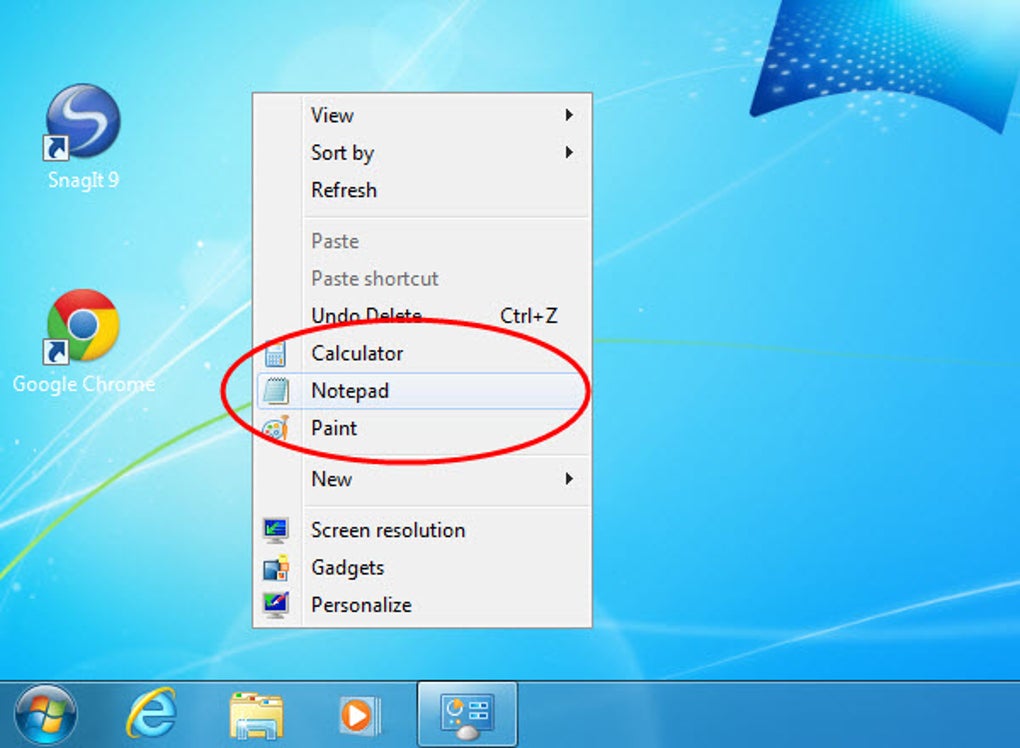Launch Windows Media Player from taskbar
The image size is (1020, 748).
pos(360,715)
